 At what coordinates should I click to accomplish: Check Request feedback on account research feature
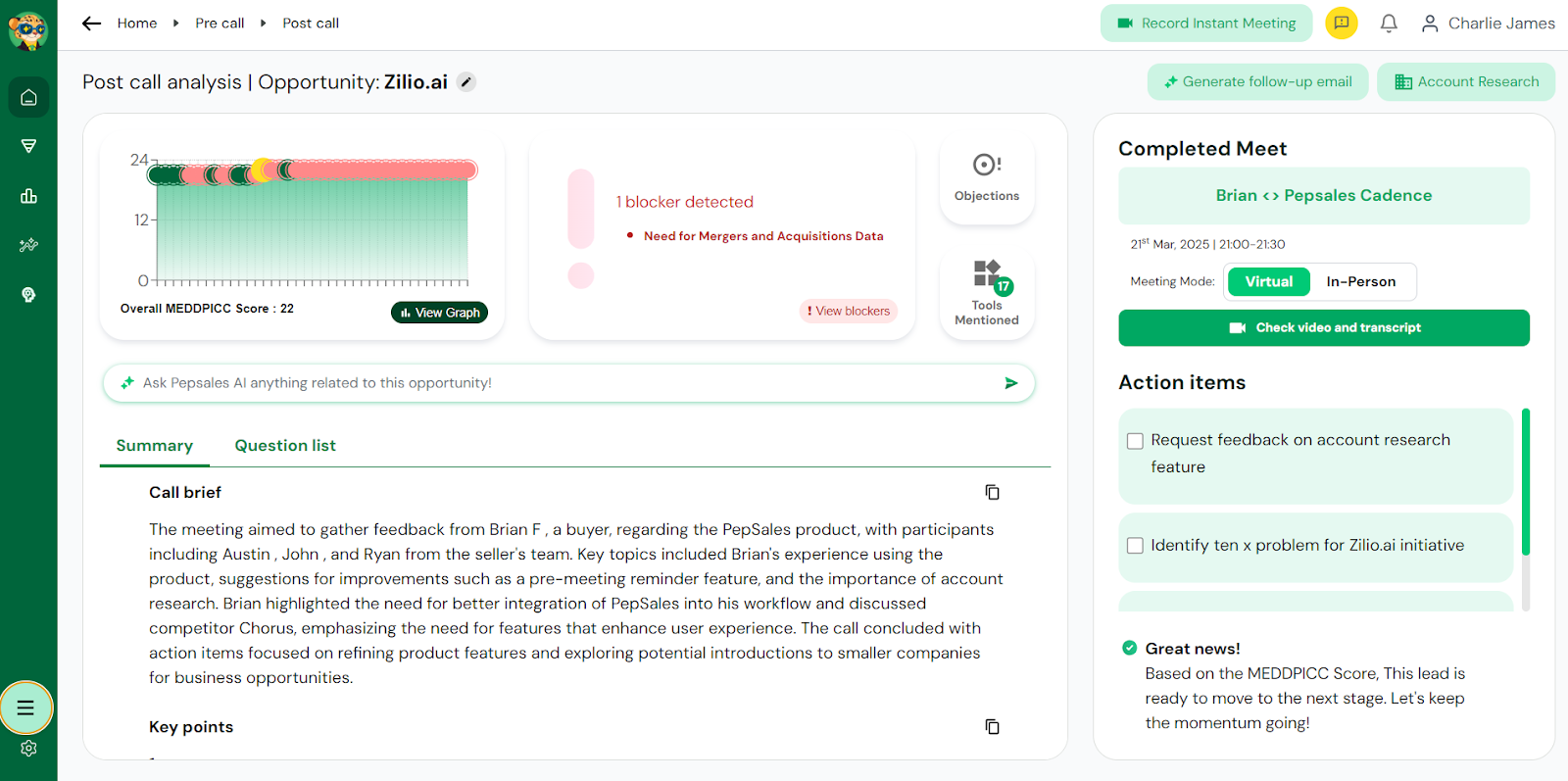coord(1135,441)
